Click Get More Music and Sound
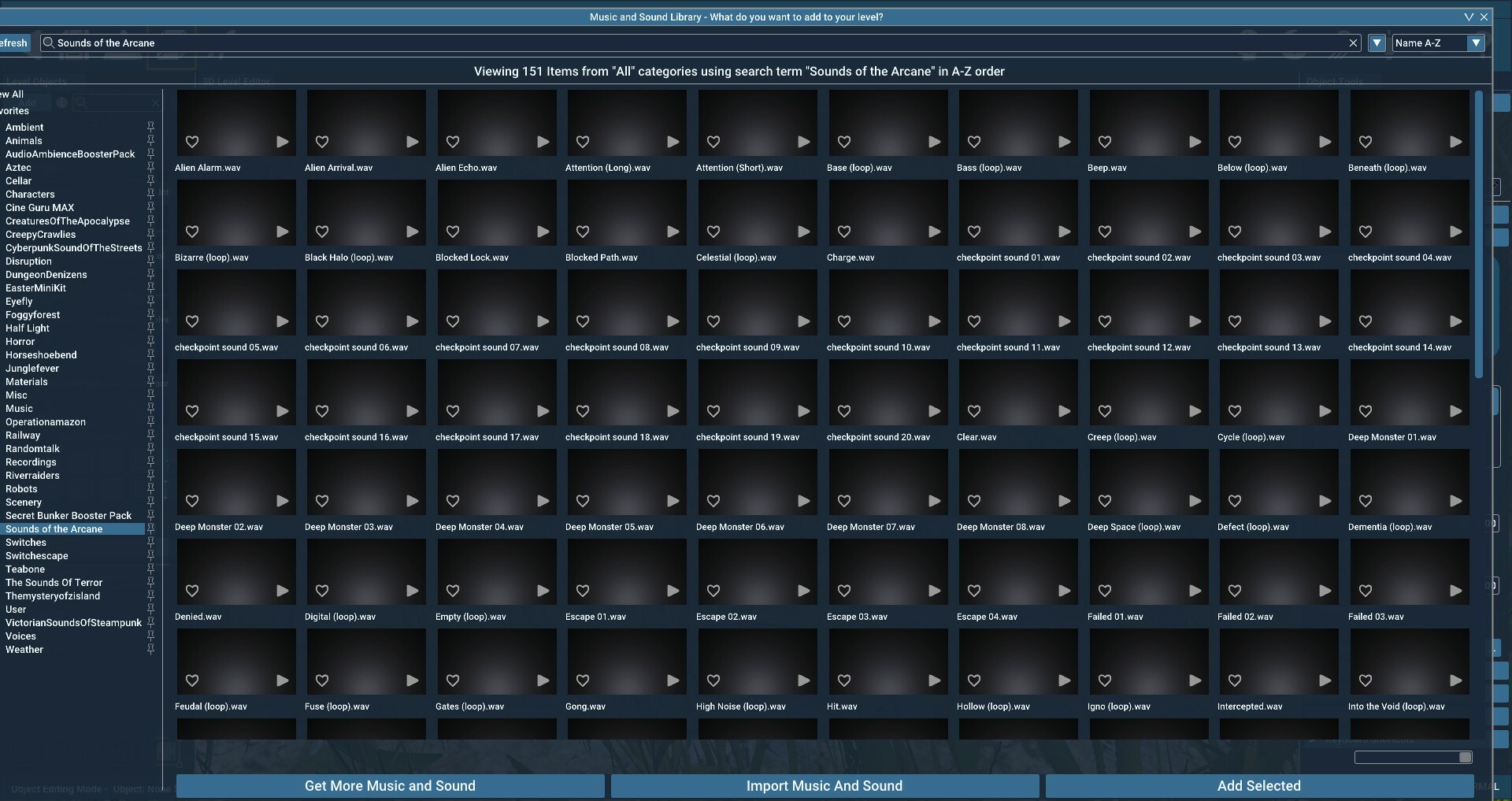 tap(390, 785)
